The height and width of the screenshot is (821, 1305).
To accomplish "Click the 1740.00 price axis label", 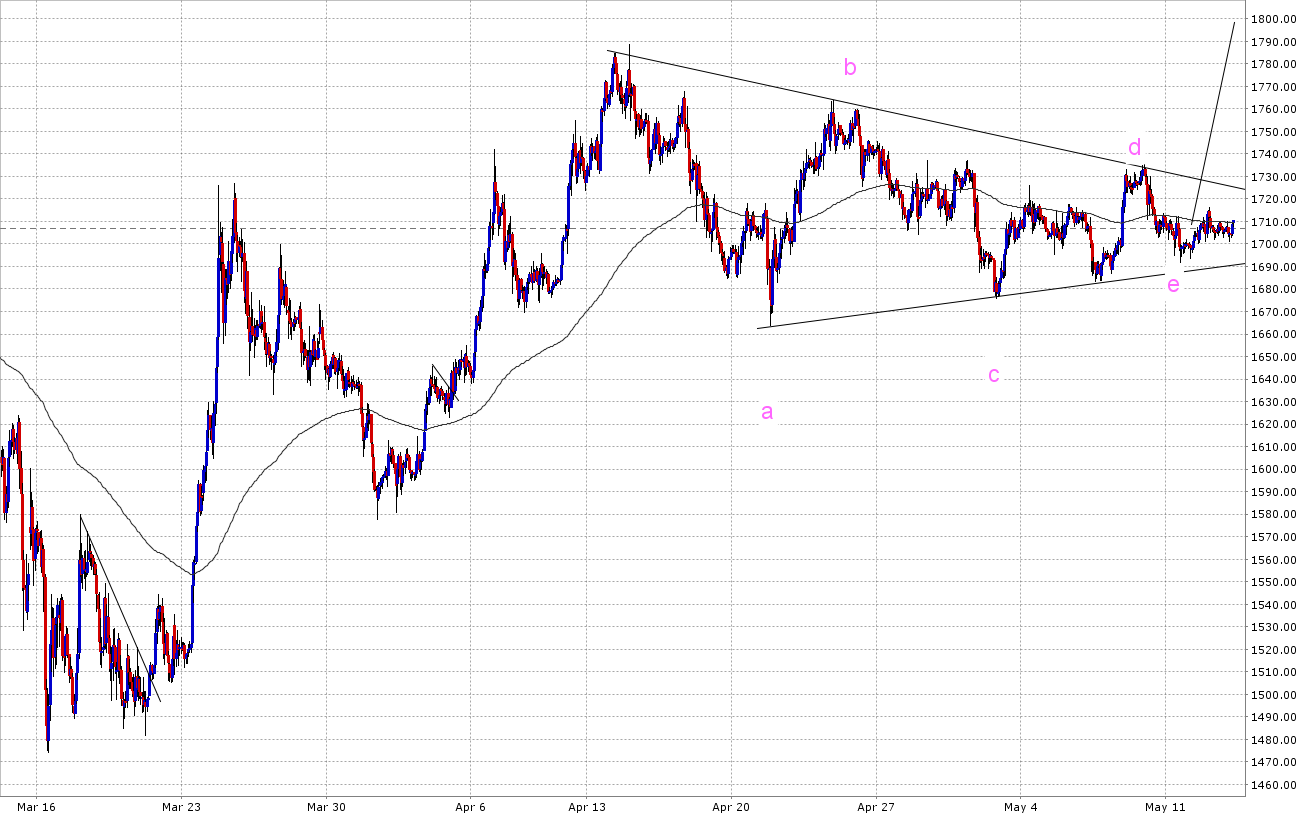I will [1276, 154].
